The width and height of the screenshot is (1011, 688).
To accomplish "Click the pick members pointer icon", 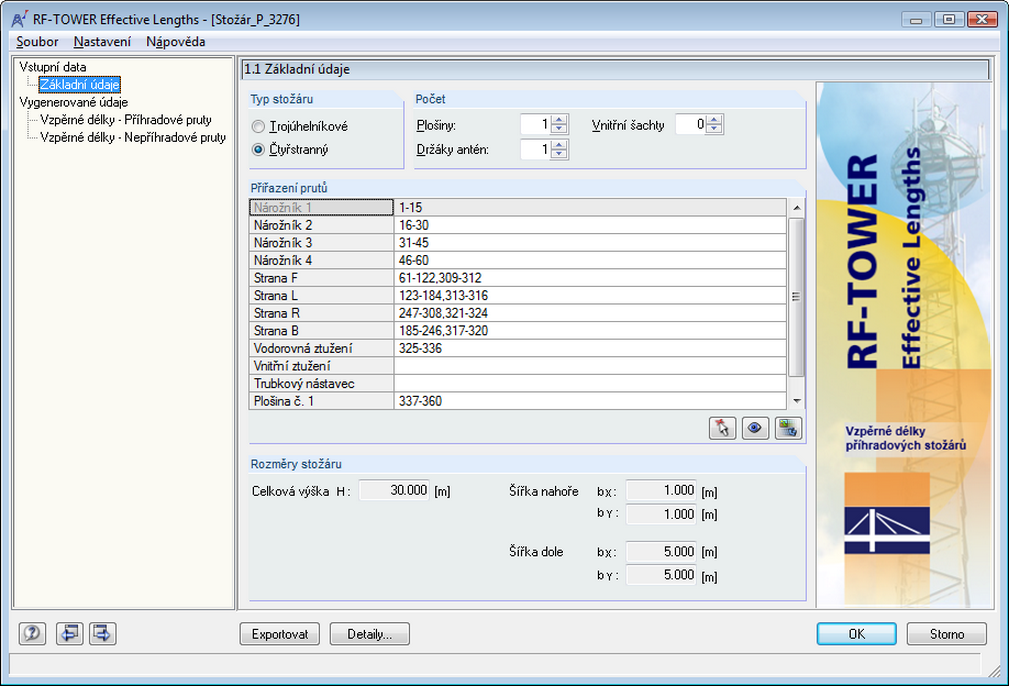I will [x=722, y=428].
